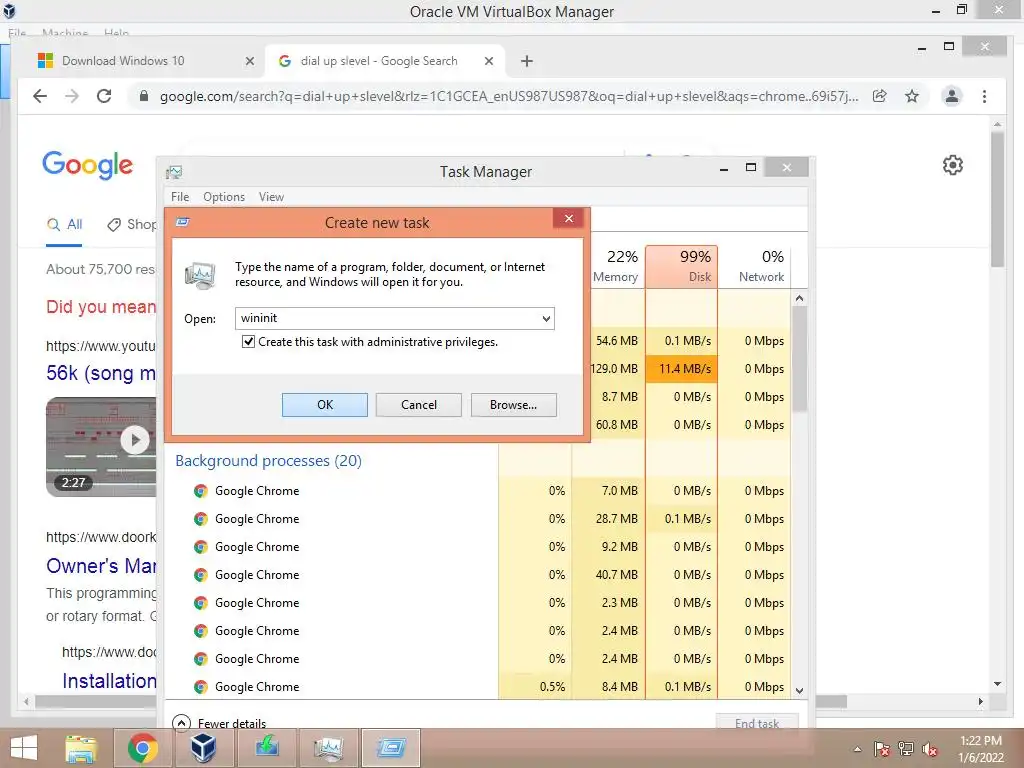The width and height of the screenshot is (1024, 768).
Task: Click the share page icon in address bar
Action: tap(880, 97)
